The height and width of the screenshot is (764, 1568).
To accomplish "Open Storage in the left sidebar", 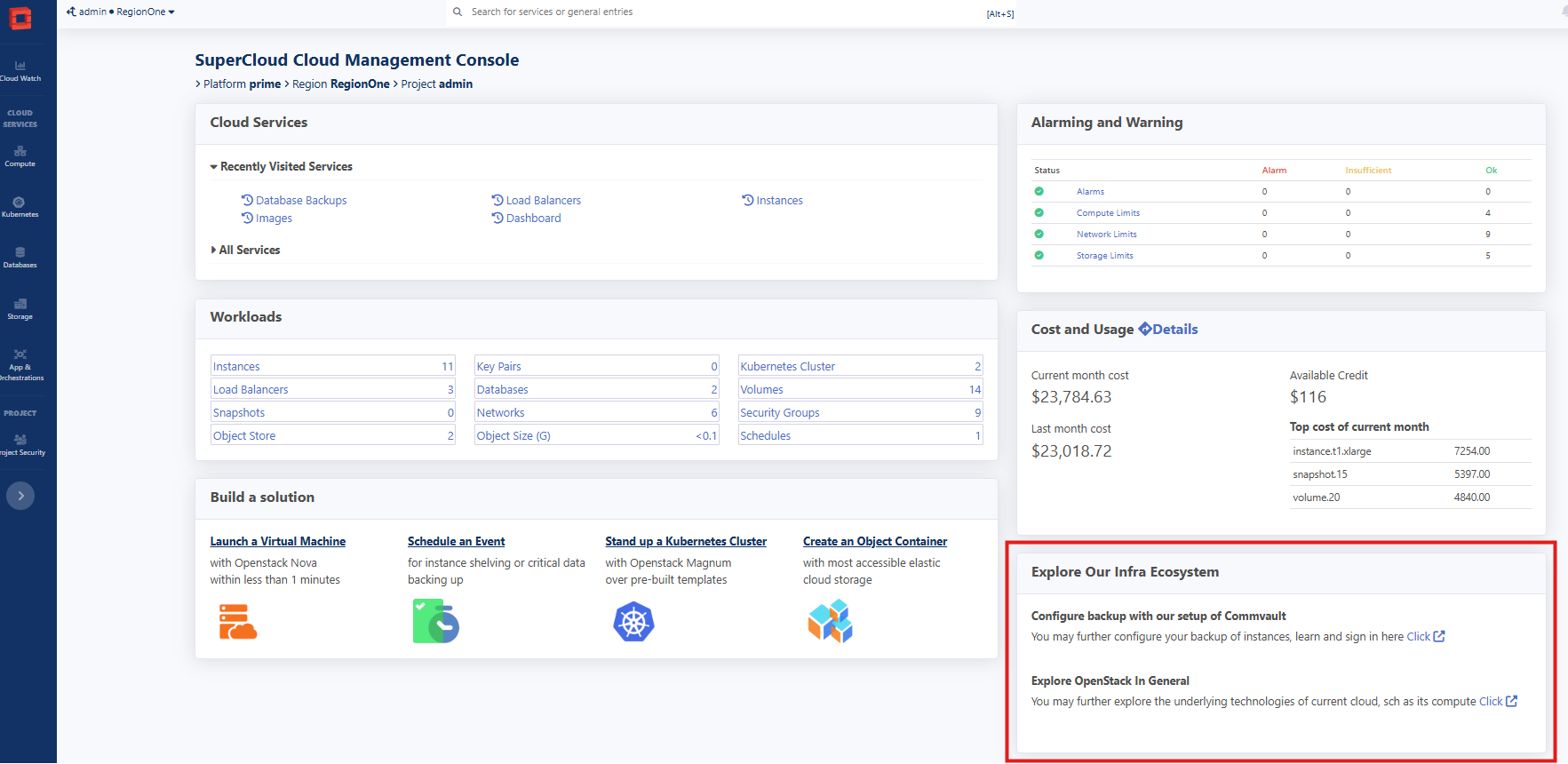I will tap(20, 308).
